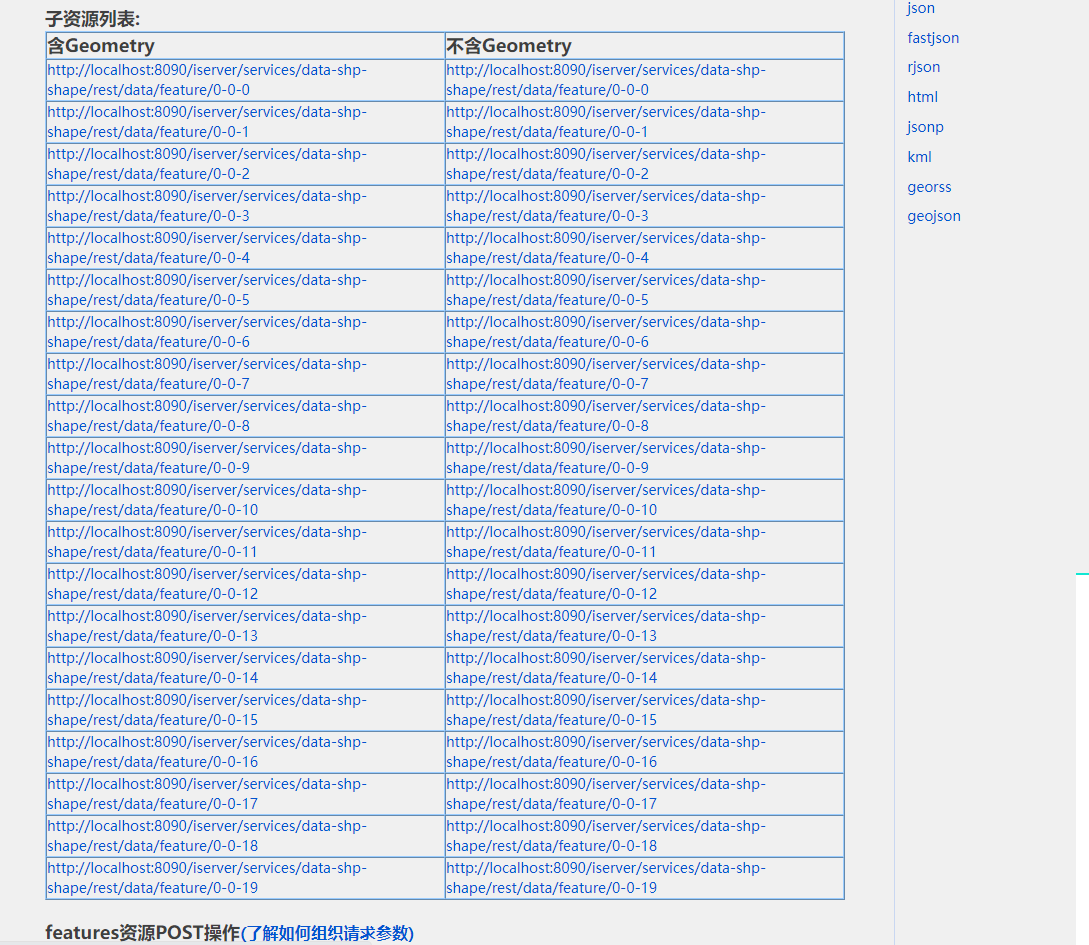Visit feature/0-0-15 link in 不含Geometry column

coord(606,710)
